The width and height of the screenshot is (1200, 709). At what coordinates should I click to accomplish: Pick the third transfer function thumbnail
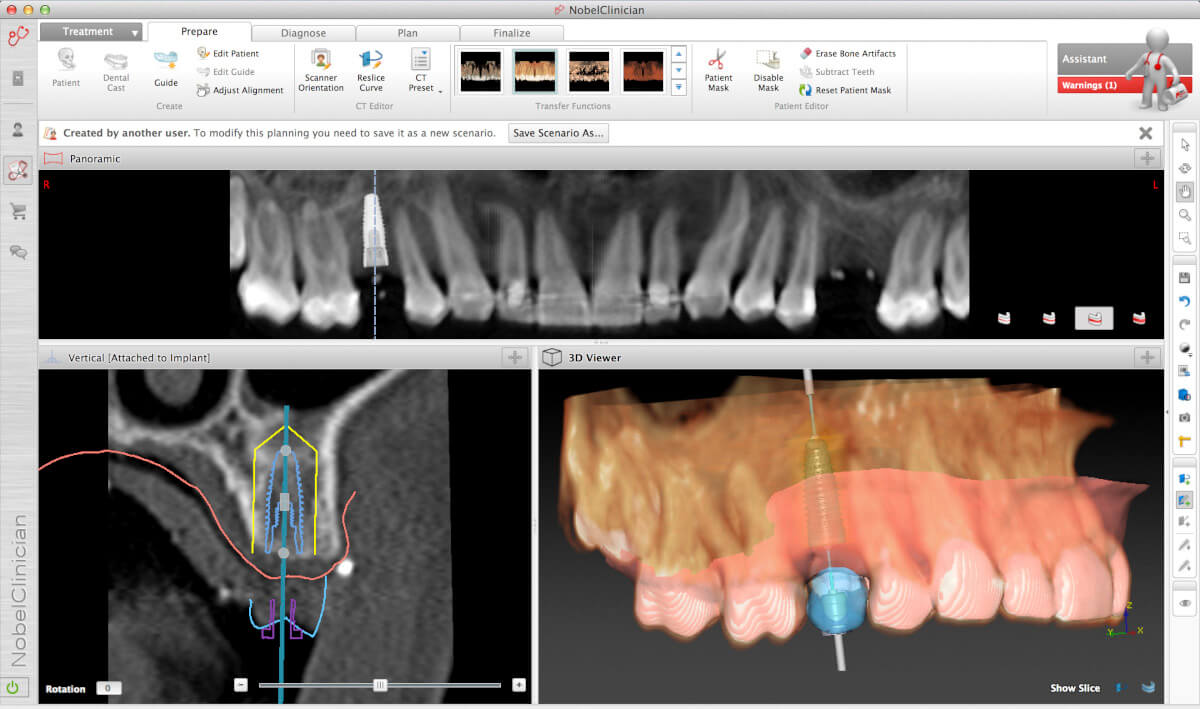[x=589, y=71]
